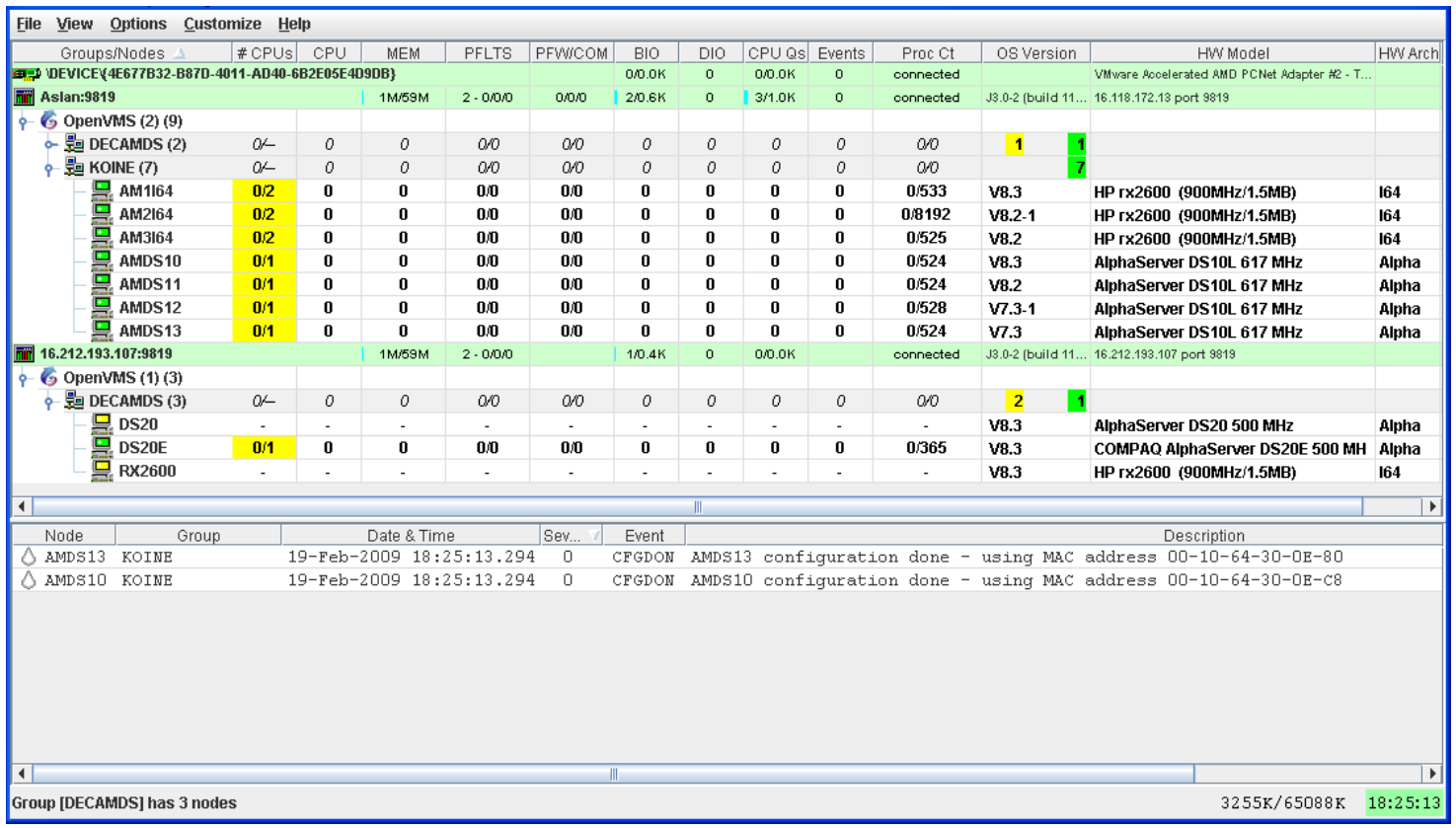Sort by the Groups/Nodes column header
The image size is (1456, 828).
pos(121,53)
